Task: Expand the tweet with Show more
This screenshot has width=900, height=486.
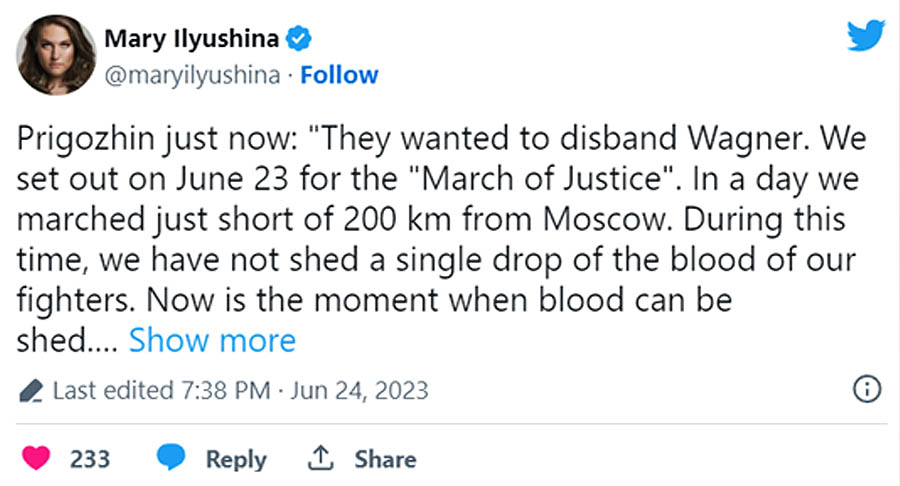Action: click(212, 340)
